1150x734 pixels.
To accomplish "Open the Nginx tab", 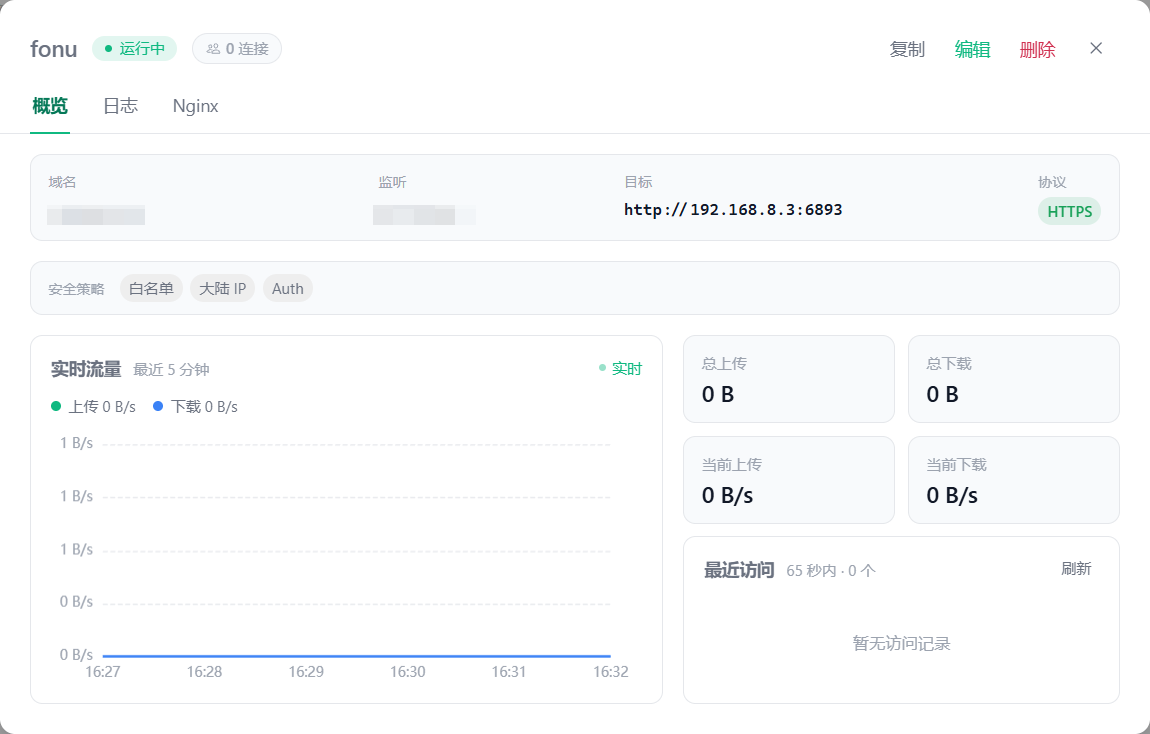I will coord(195,106).
